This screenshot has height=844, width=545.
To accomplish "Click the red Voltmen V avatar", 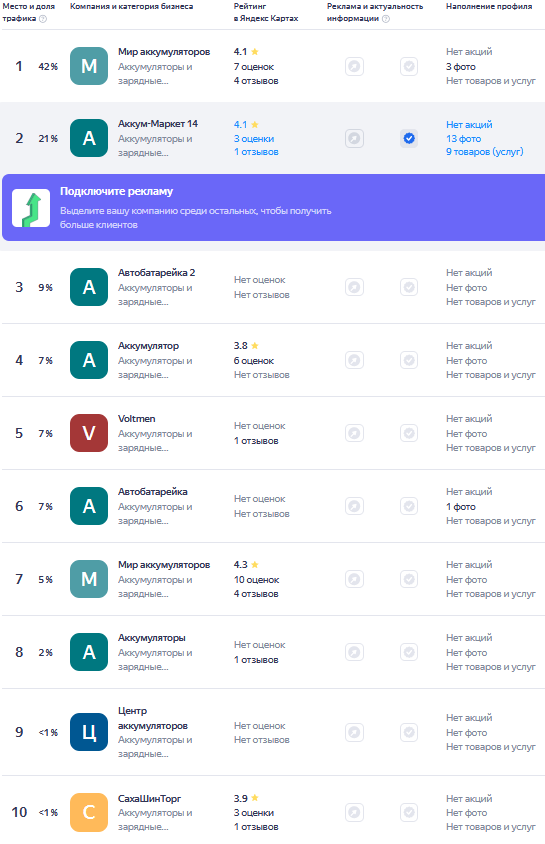I will pos(89,433).
